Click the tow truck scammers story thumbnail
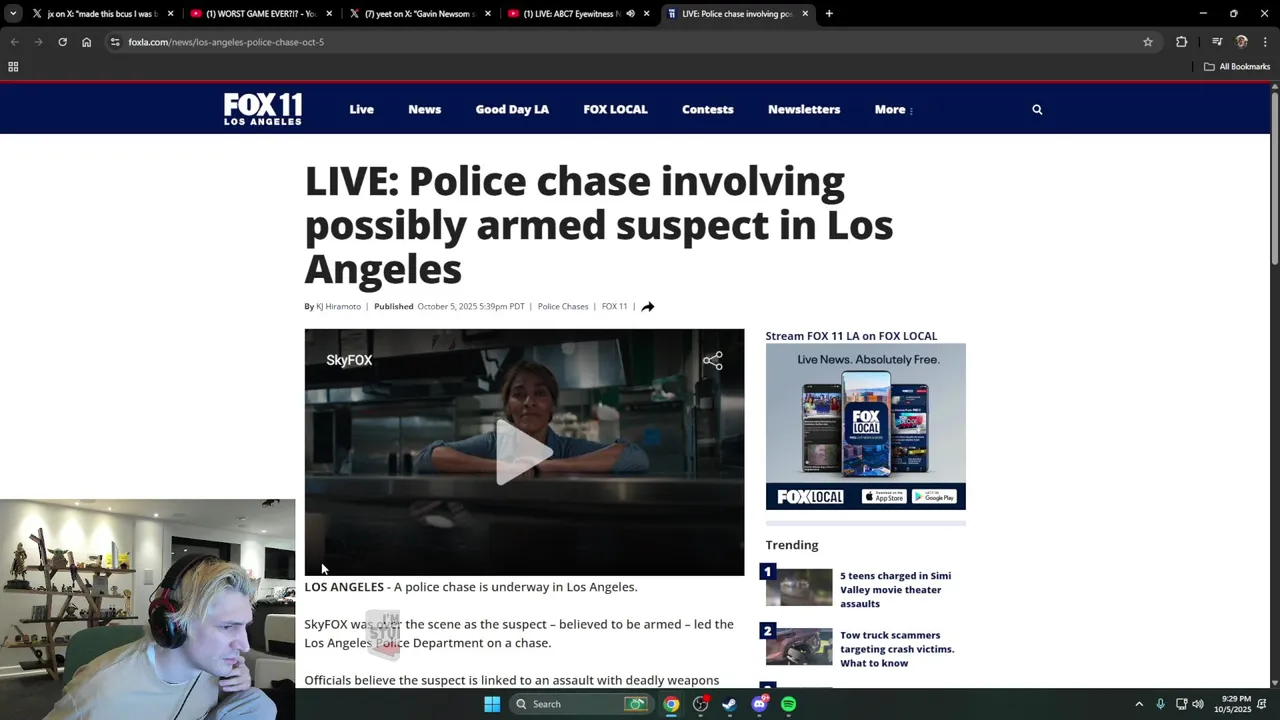 (799, 647)
